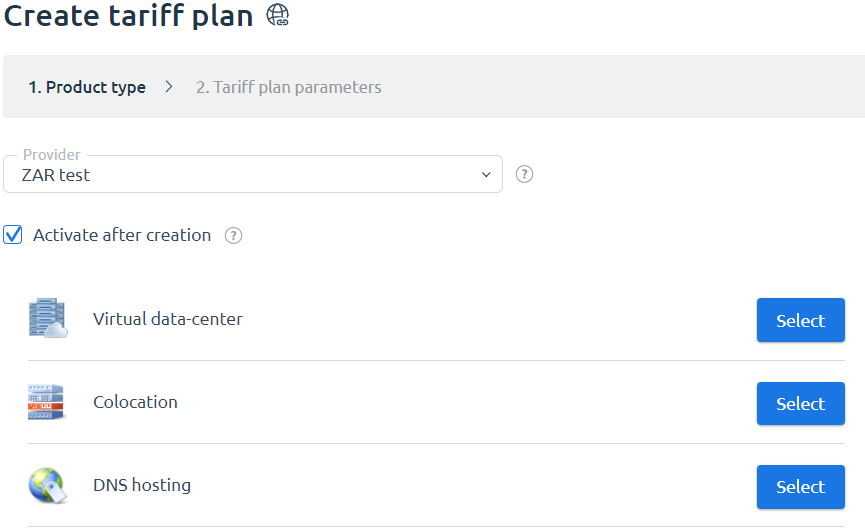
Task: Click the Virtual data-center label
Action: (x=168, y=319)
